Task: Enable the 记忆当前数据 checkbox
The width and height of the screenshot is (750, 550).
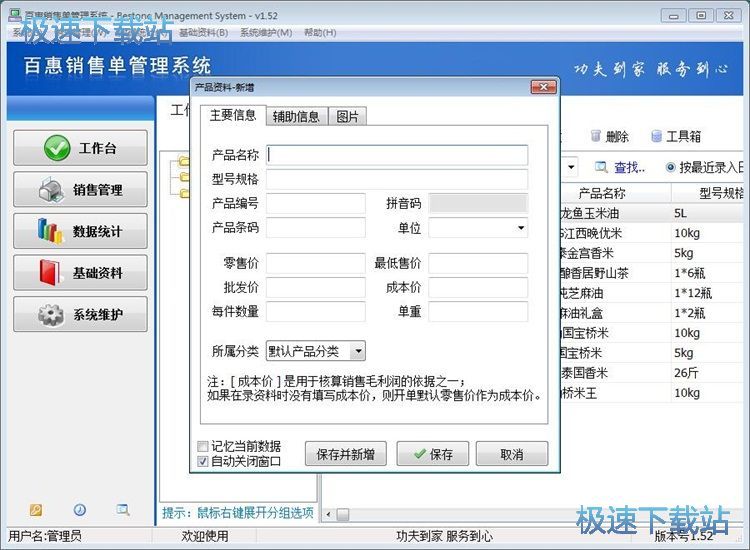Action: (x=202, y=446)
